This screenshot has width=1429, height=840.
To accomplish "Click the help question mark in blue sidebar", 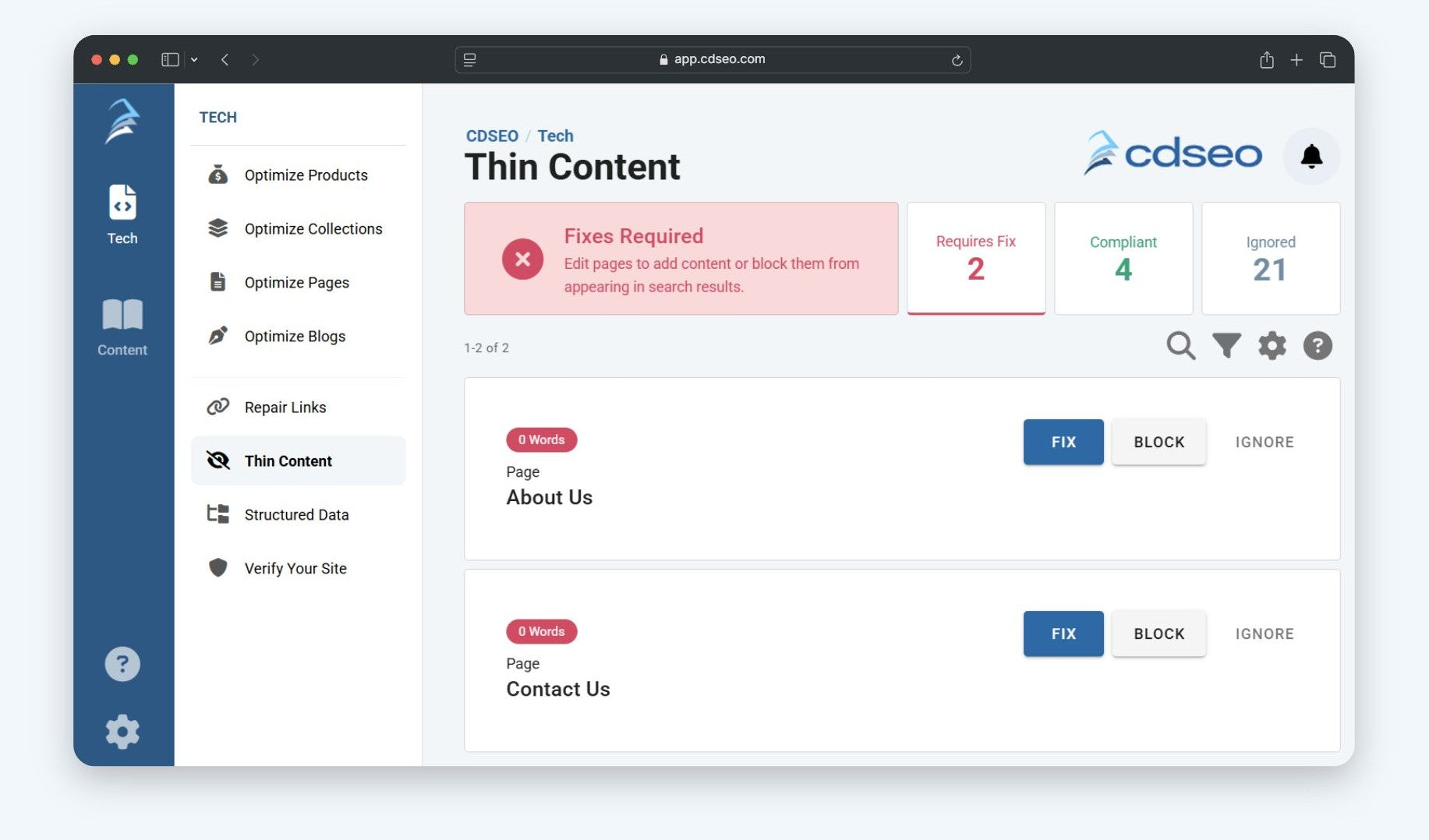I will click(x=122, y=664).
